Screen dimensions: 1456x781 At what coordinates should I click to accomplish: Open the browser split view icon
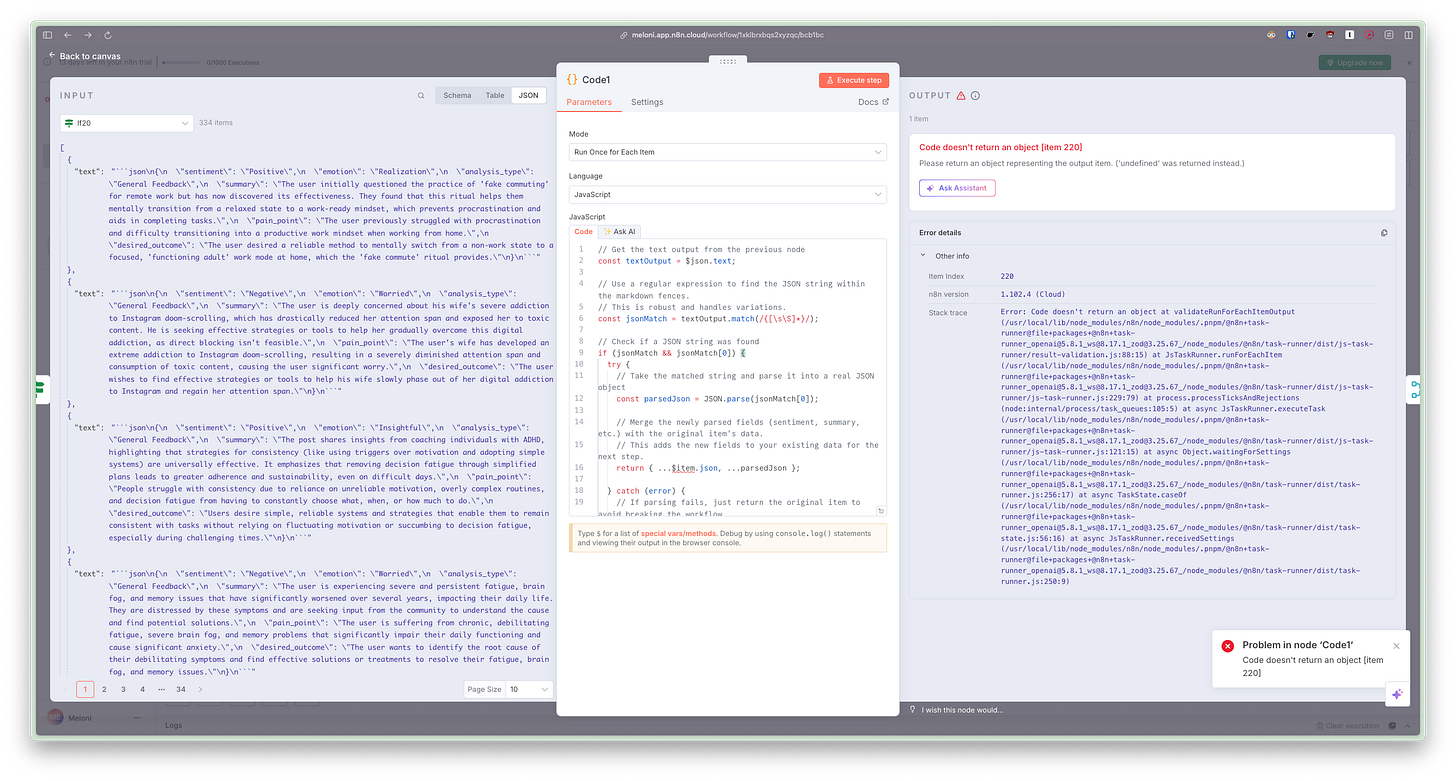(1410, 35)
